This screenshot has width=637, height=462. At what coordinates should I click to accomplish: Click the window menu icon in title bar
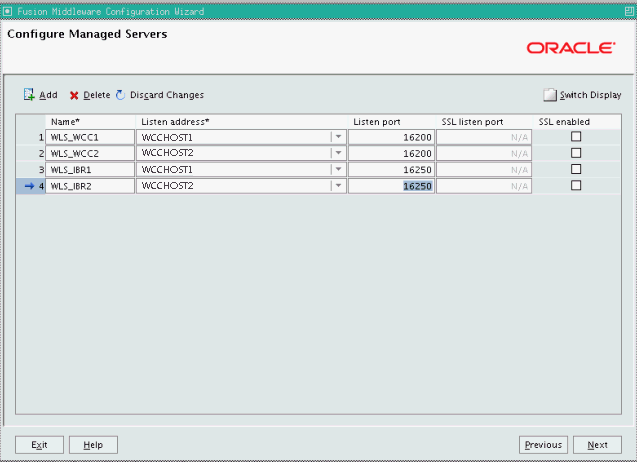pyautogui.click(x=7, y=11)
